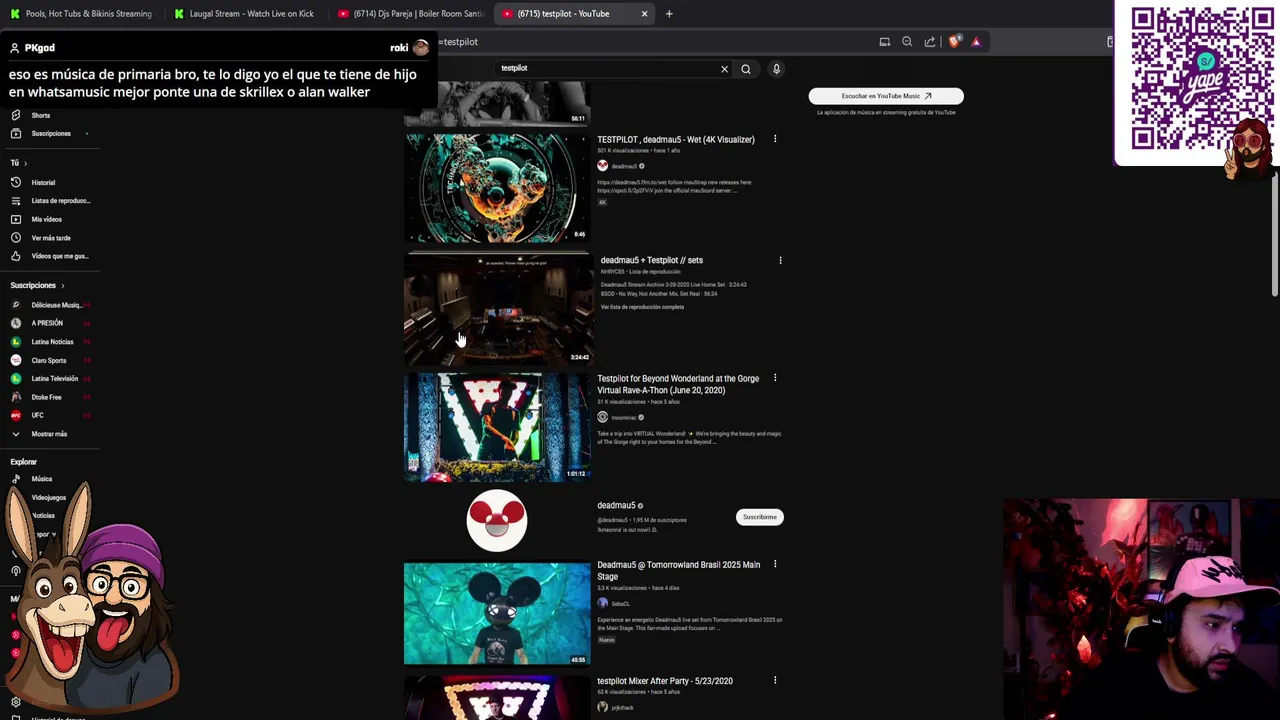Expand Mostrar más in subscriptions list
Viewport: 1280px width, 720px height.
pos(49,434)
